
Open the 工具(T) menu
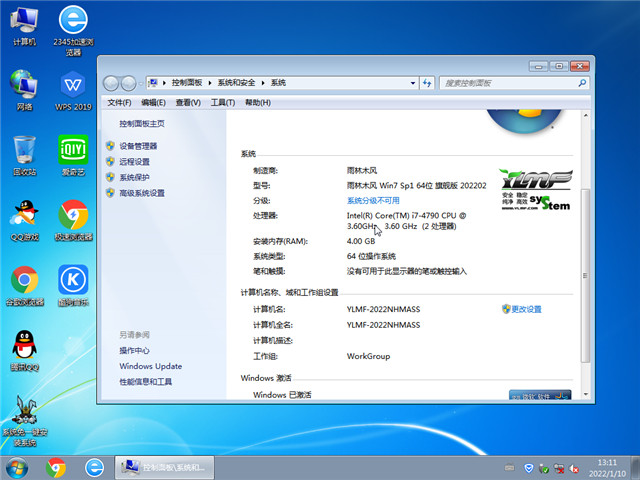223,102
